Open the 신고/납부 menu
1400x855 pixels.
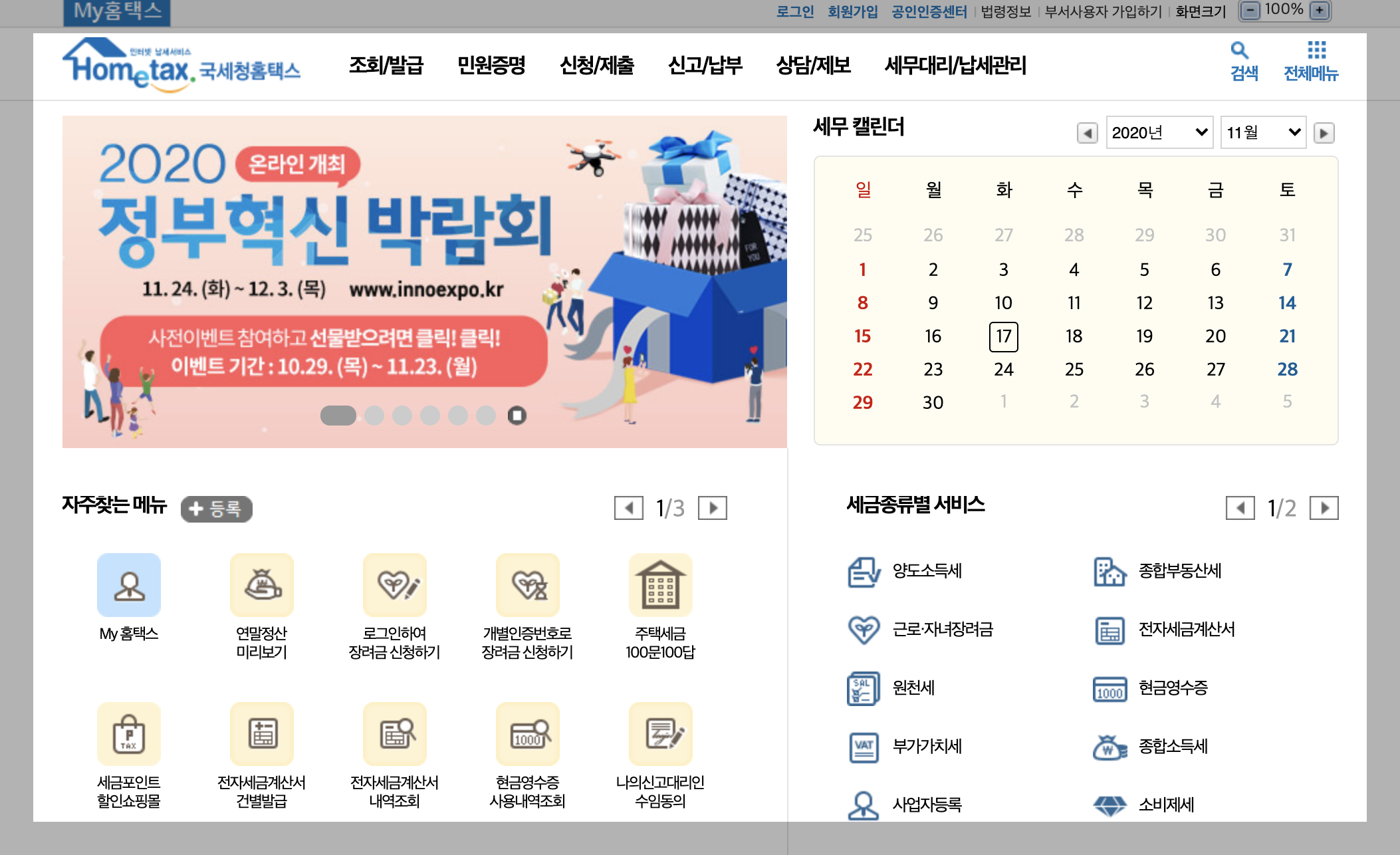coord(705,65)
